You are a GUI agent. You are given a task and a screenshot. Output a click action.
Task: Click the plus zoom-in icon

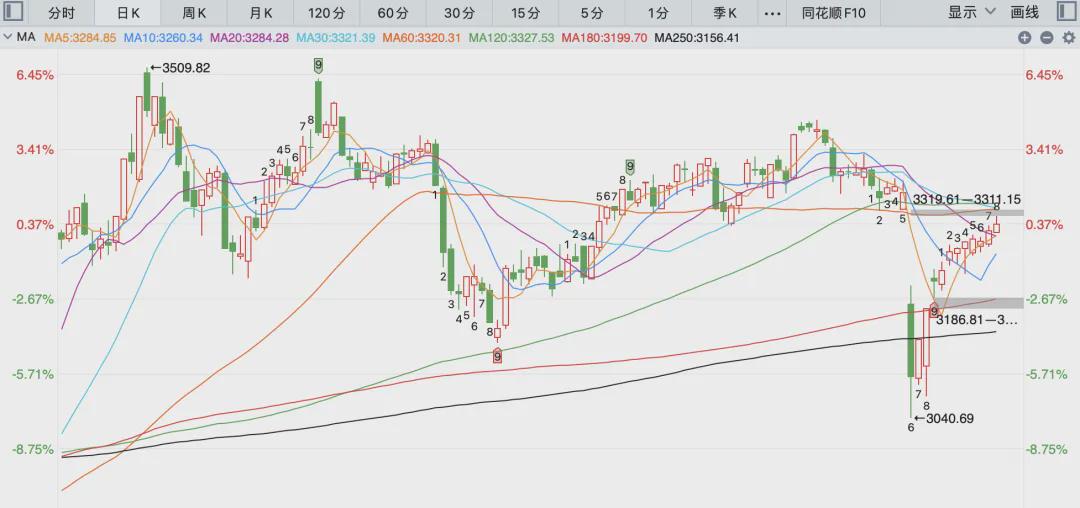tap(1024, 39)
